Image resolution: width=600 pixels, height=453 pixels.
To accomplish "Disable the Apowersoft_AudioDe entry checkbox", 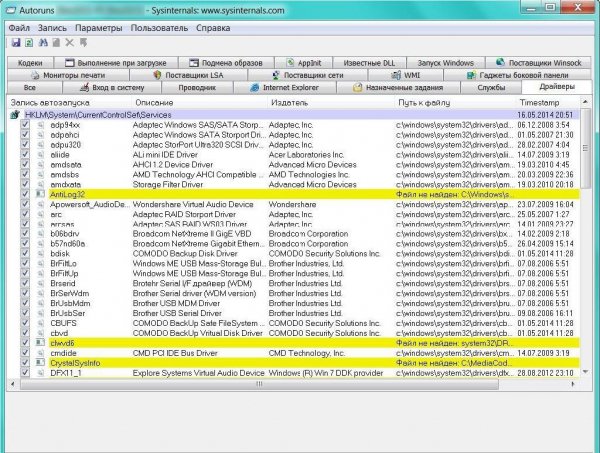I will pos(25,204).
